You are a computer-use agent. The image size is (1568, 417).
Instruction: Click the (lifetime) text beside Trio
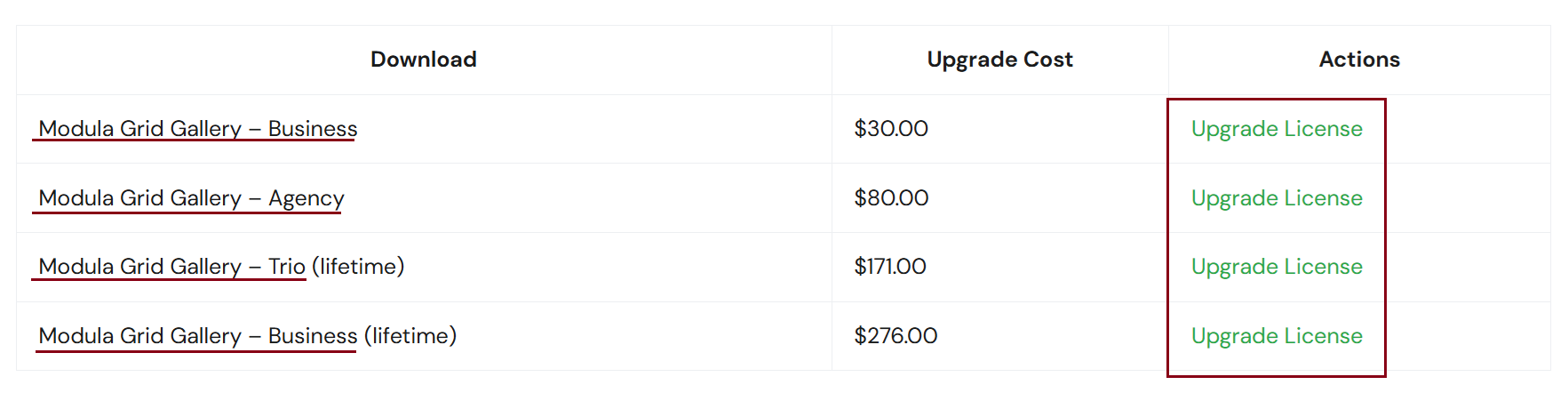pyautogui.click(x=358, y=267)
